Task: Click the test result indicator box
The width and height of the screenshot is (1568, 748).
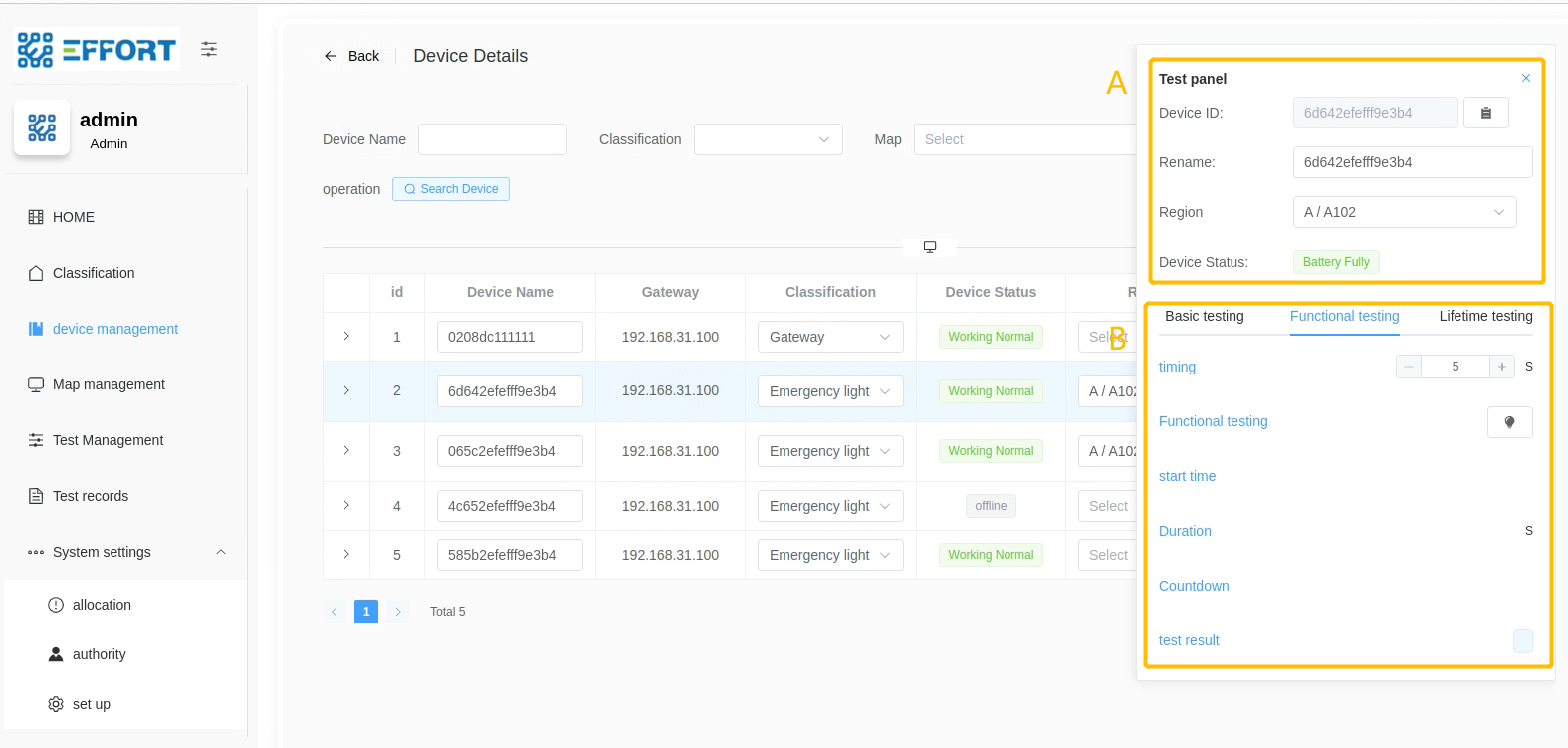Action: pos(1522,640)
